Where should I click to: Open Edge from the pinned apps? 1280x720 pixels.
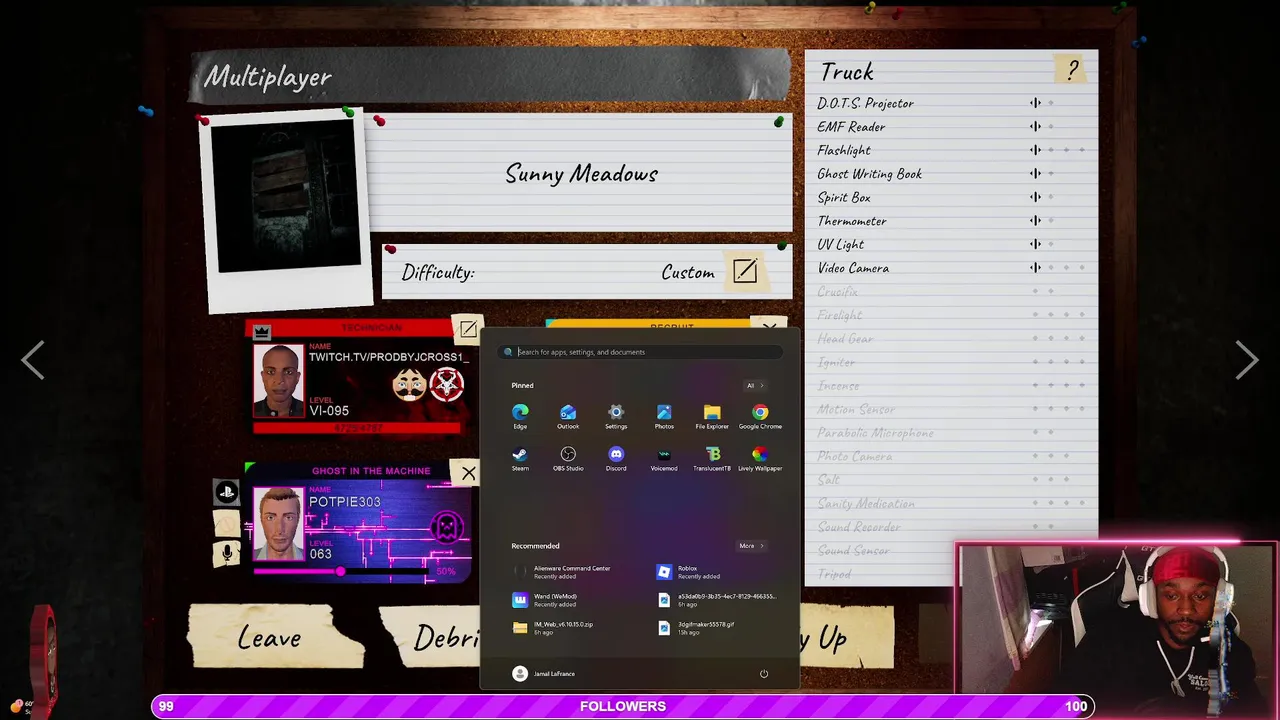click(520, 417)
